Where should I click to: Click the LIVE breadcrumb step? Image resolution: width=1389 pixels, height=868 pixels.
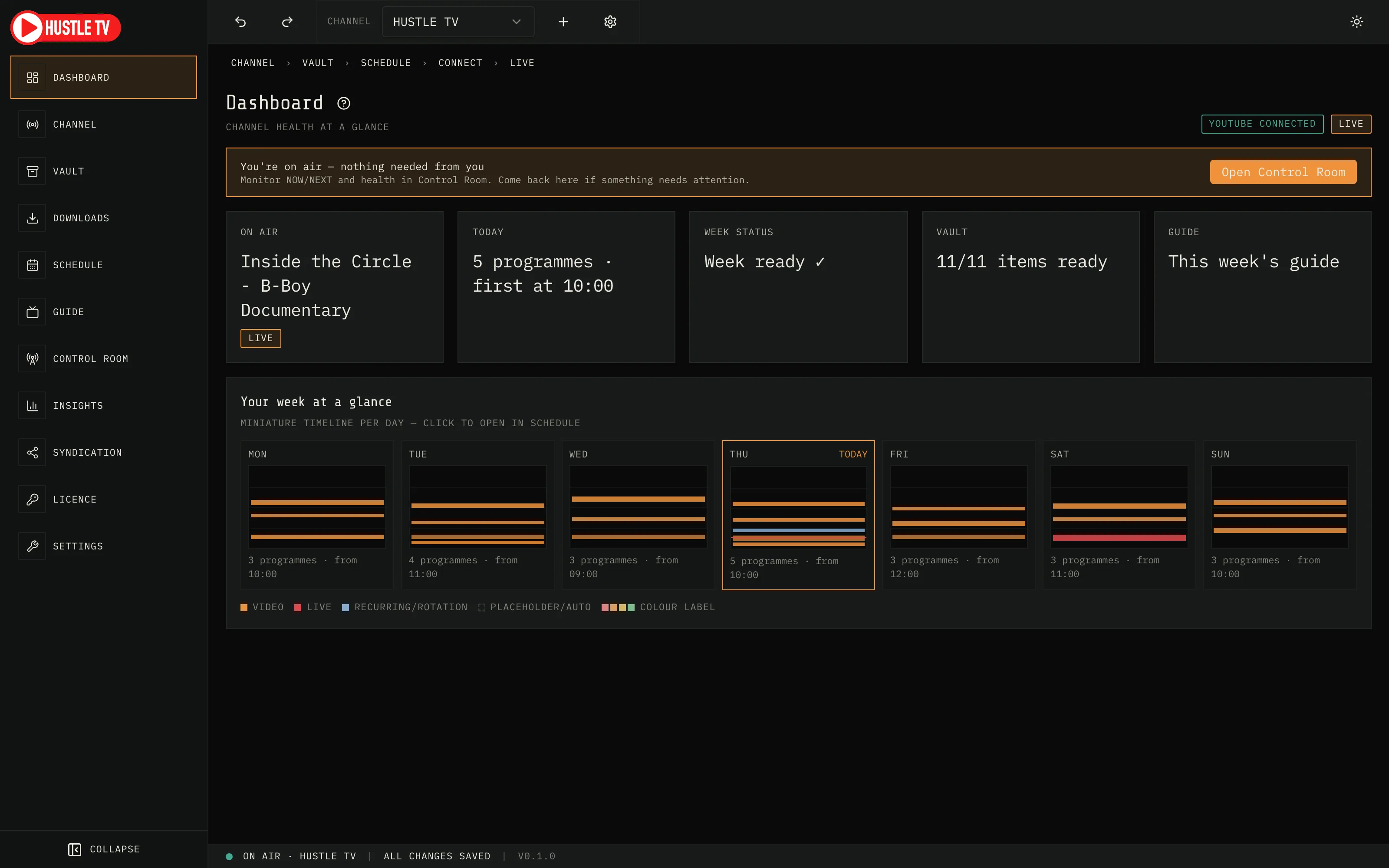coord(522,63)
